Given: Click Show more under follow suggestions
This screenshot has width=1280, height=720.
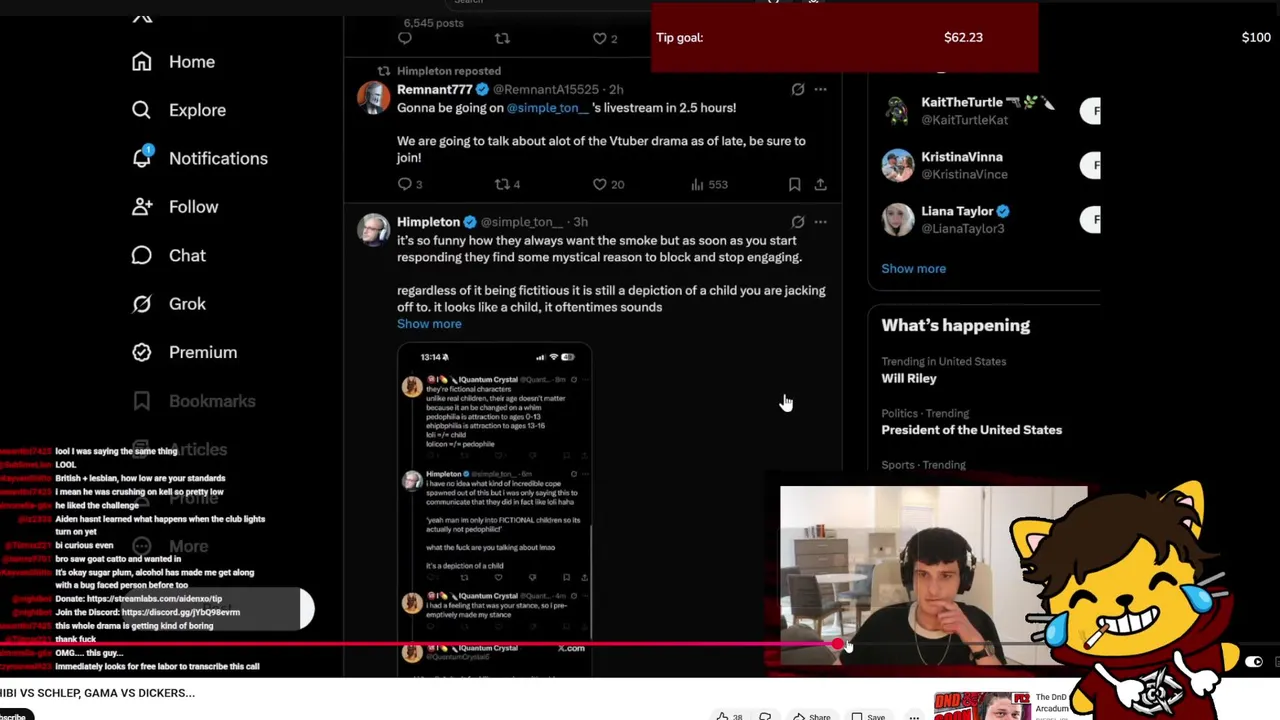Looking at the screenshot, I should point(913,269).
